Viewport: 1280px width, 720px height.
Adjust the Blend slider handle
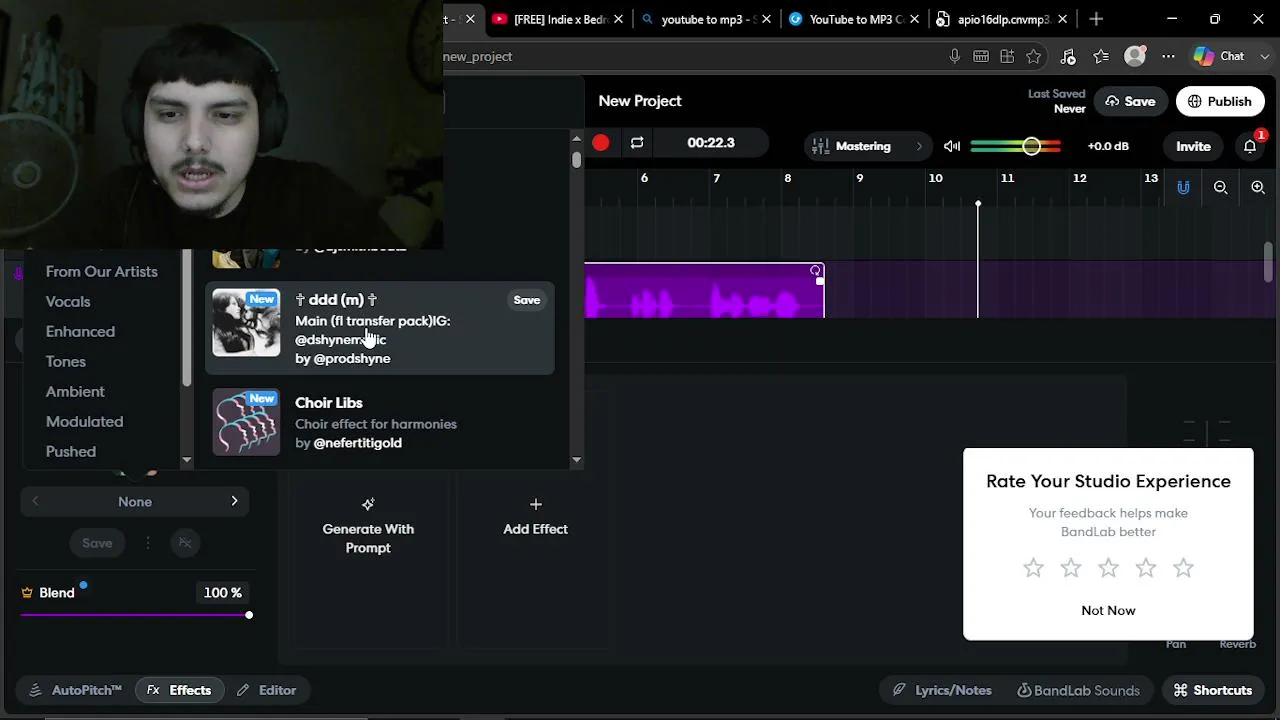tap(249, 615)
